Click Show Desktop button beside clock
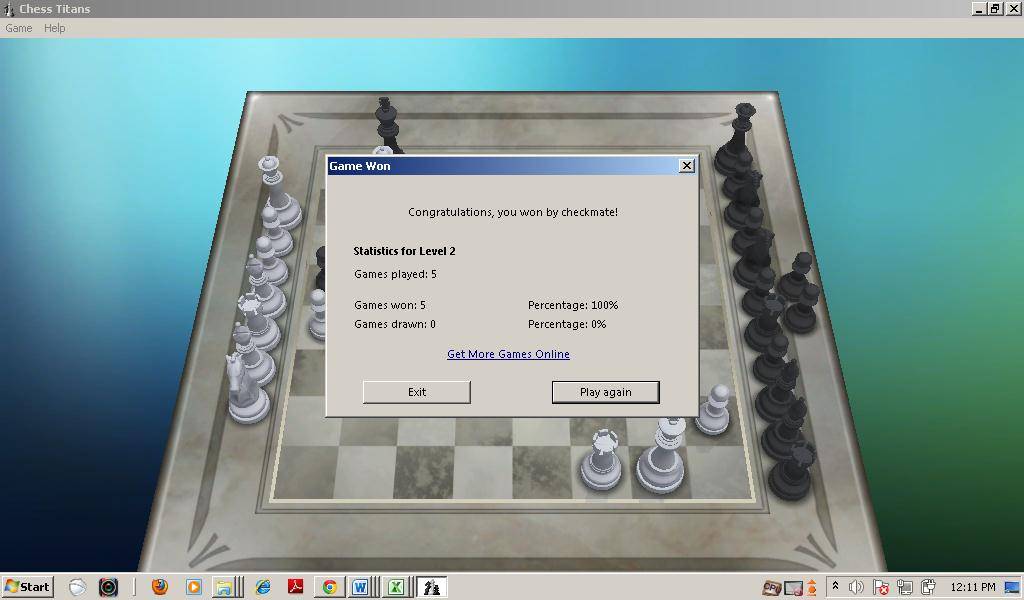 point(1012,587)
